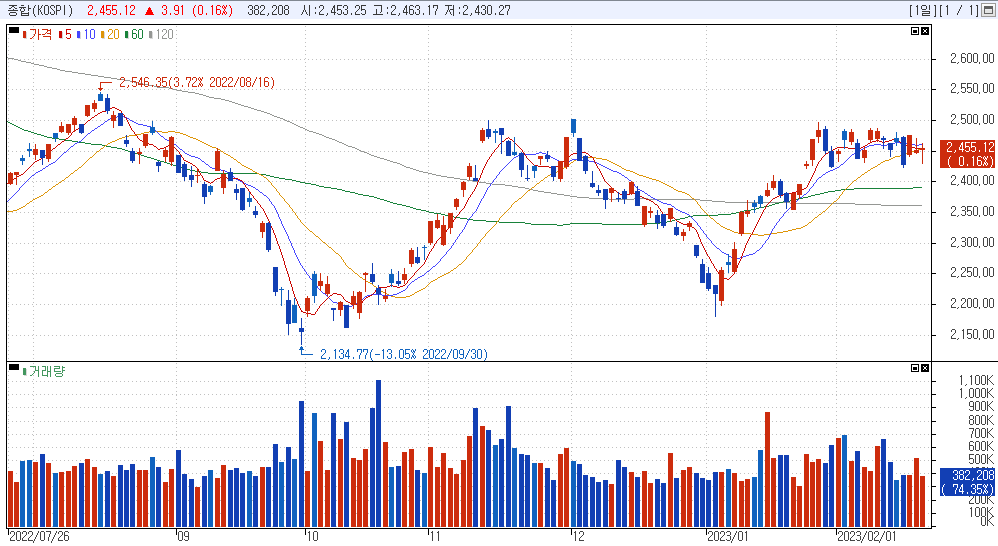Click the black handle icon of price panel
998x546 pixels.
[x=14, y=30]
